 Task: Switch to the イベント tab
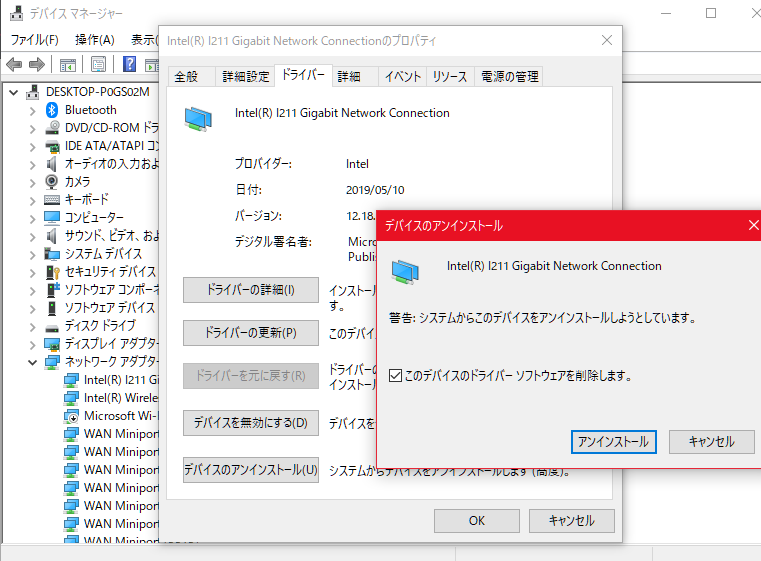pyautogui.click(x=402, y=77)
